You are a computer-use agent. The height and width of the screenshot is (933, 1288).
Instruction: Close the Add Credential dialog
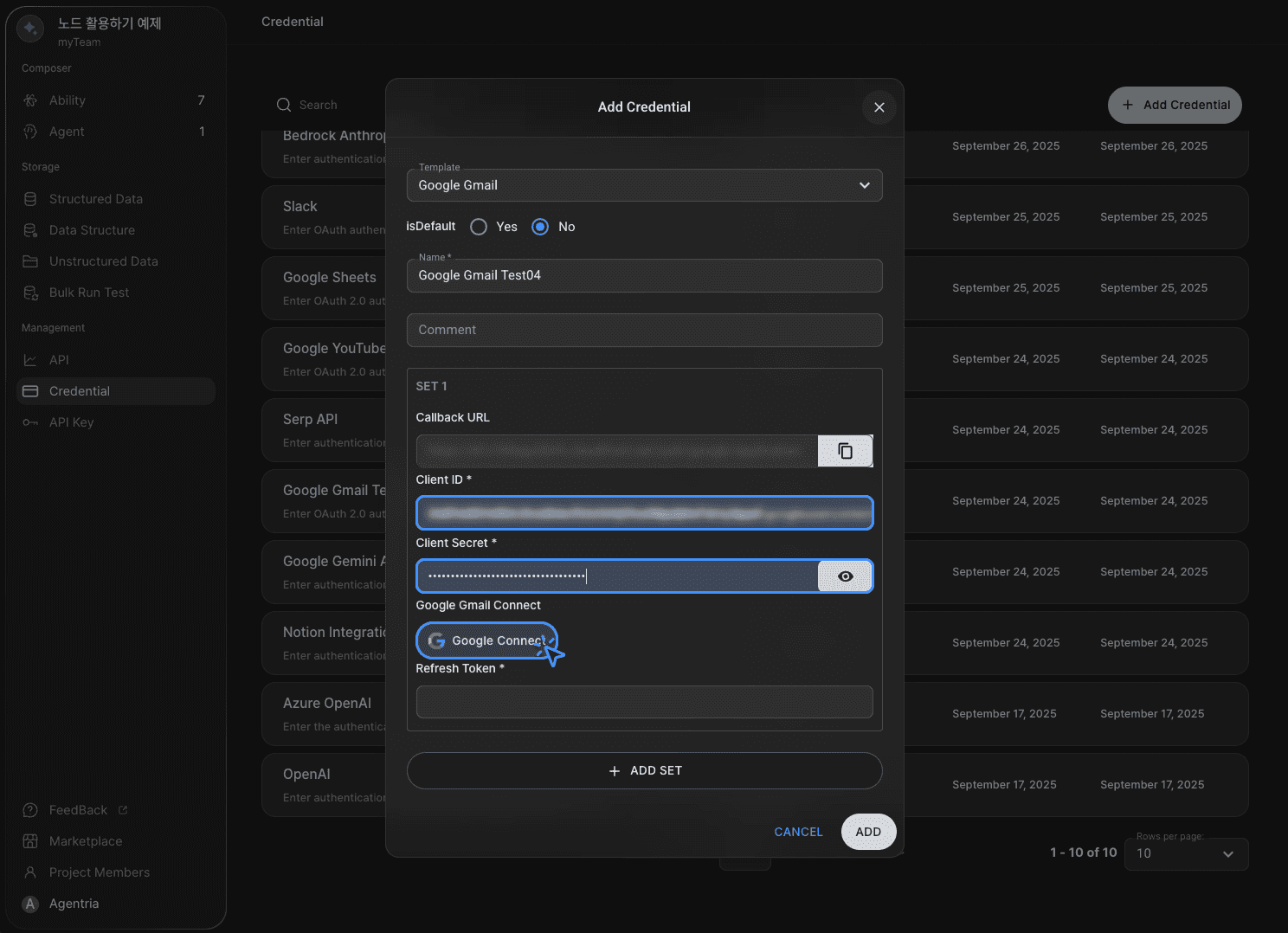point(879,107)
